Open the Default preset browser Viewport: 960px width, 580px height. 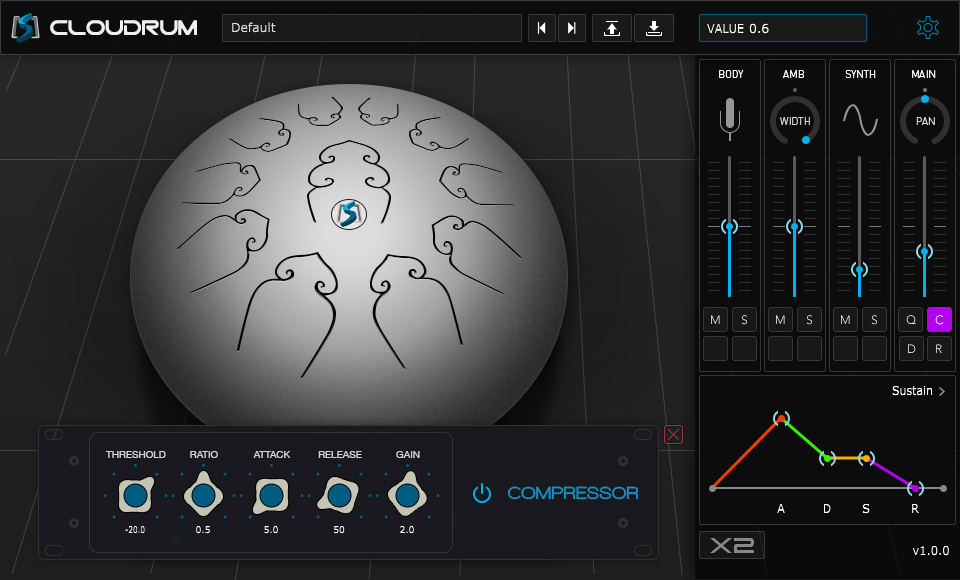(371, 28)
